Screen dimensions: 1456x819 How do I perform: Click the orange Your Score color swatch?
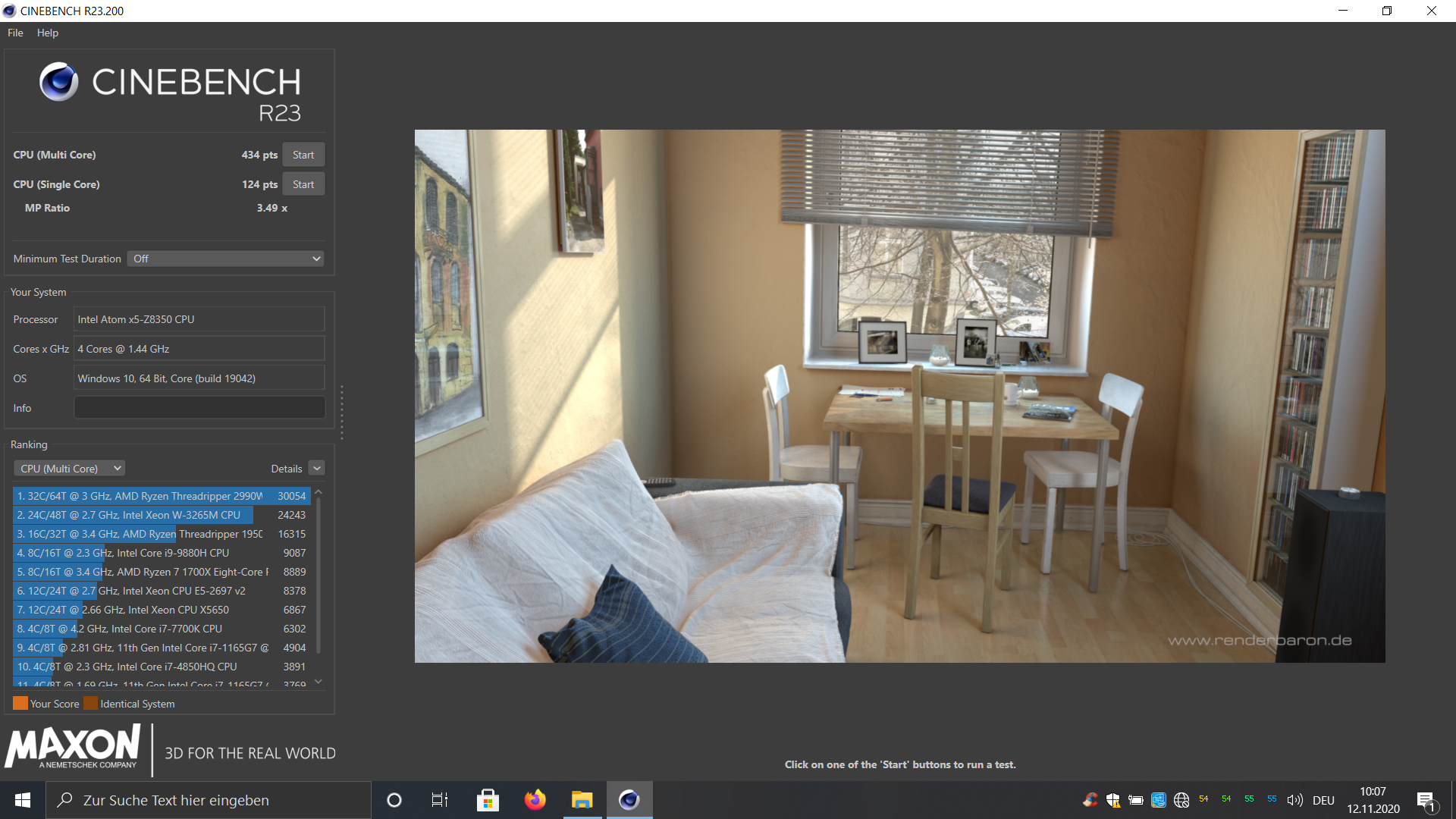click(x=20, y=703)
